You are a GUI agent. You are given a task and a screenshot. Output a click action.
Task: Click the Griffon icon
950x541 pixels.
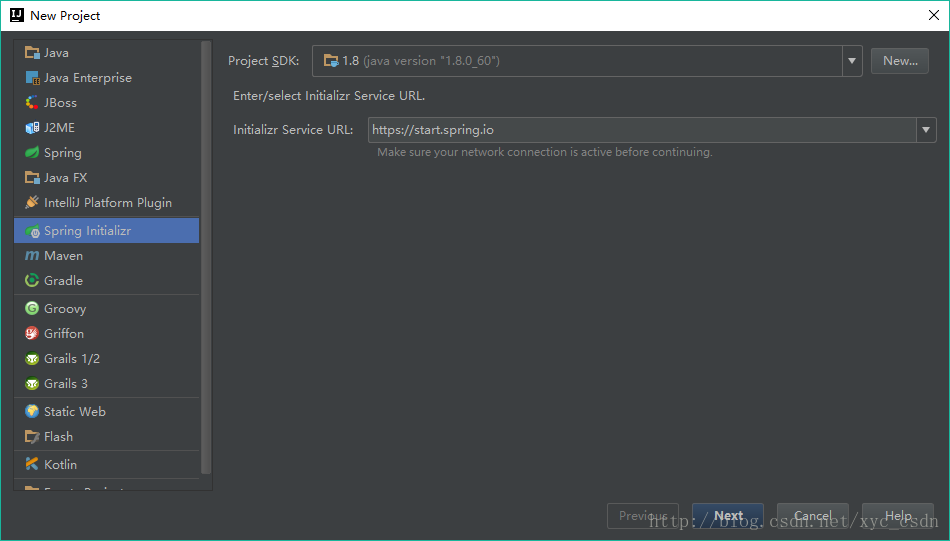[32, 333]
